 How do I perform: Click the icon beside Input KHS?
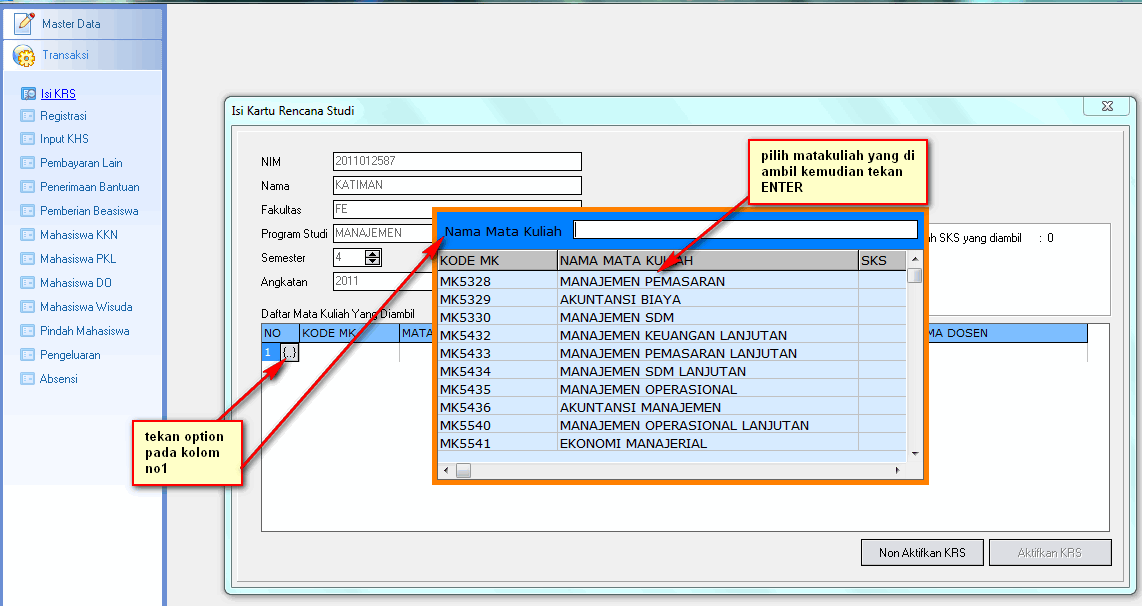(x=28, y=138)
